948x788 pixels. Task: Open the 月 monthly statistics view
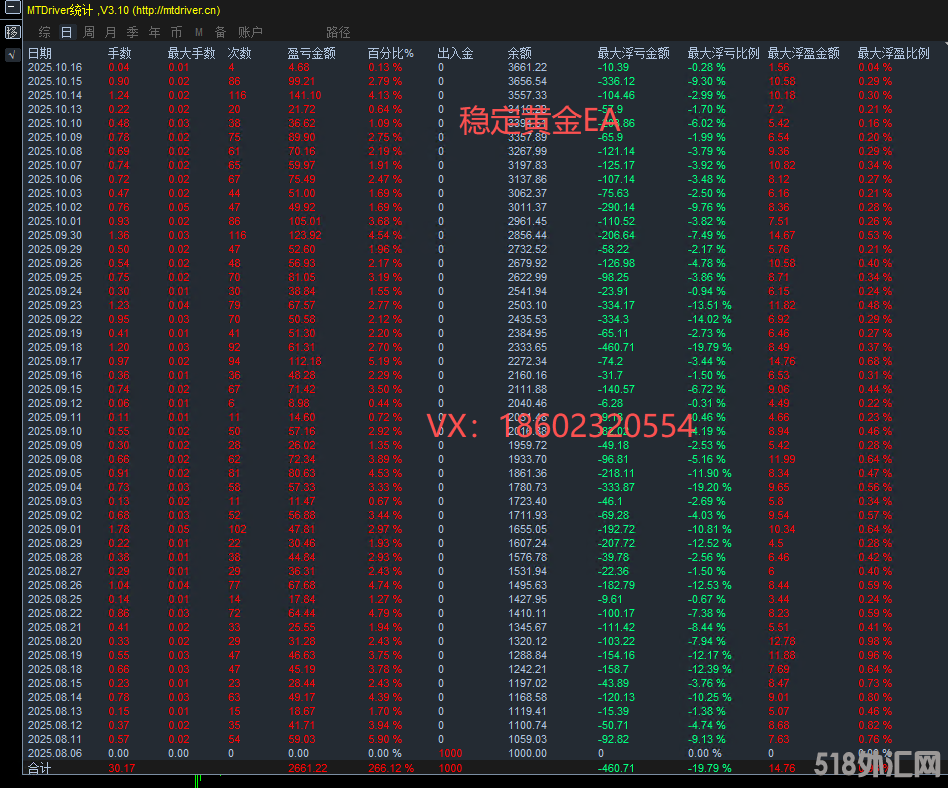pyautogui.click(x=110, y=31)
